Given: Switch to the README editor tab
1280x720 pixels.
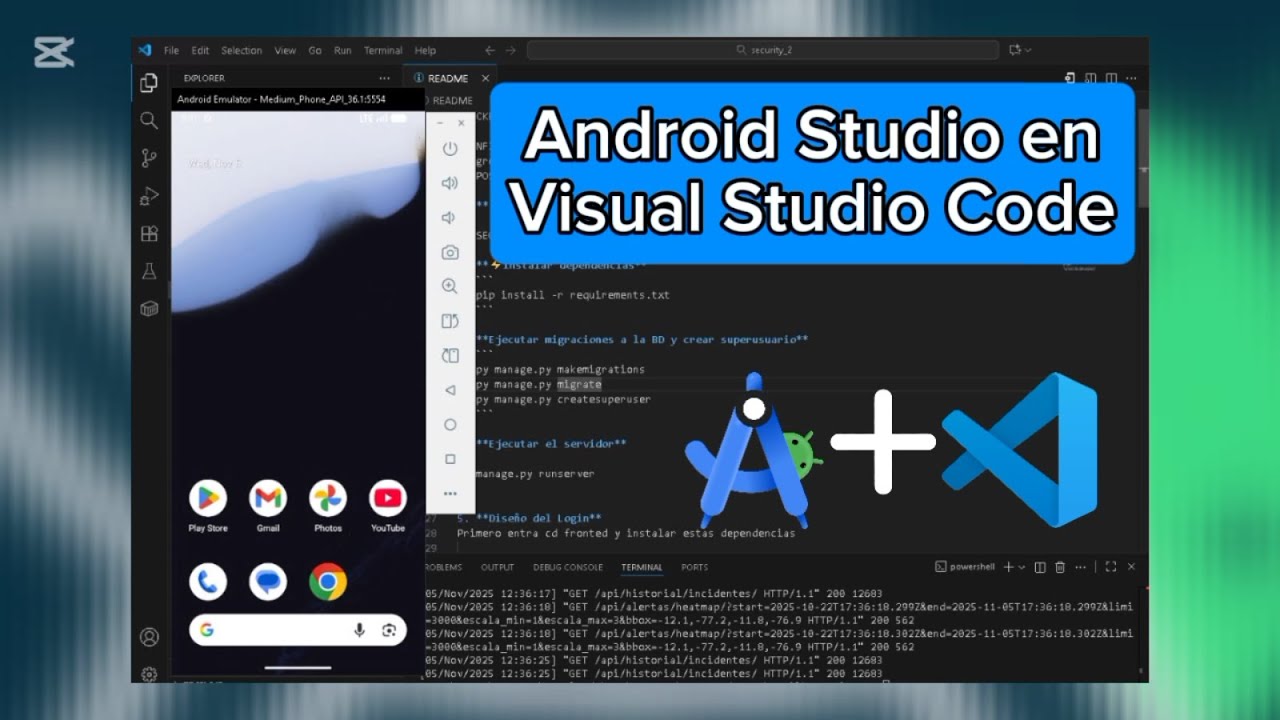Looking at the screenshot, I should coord(447,78).
